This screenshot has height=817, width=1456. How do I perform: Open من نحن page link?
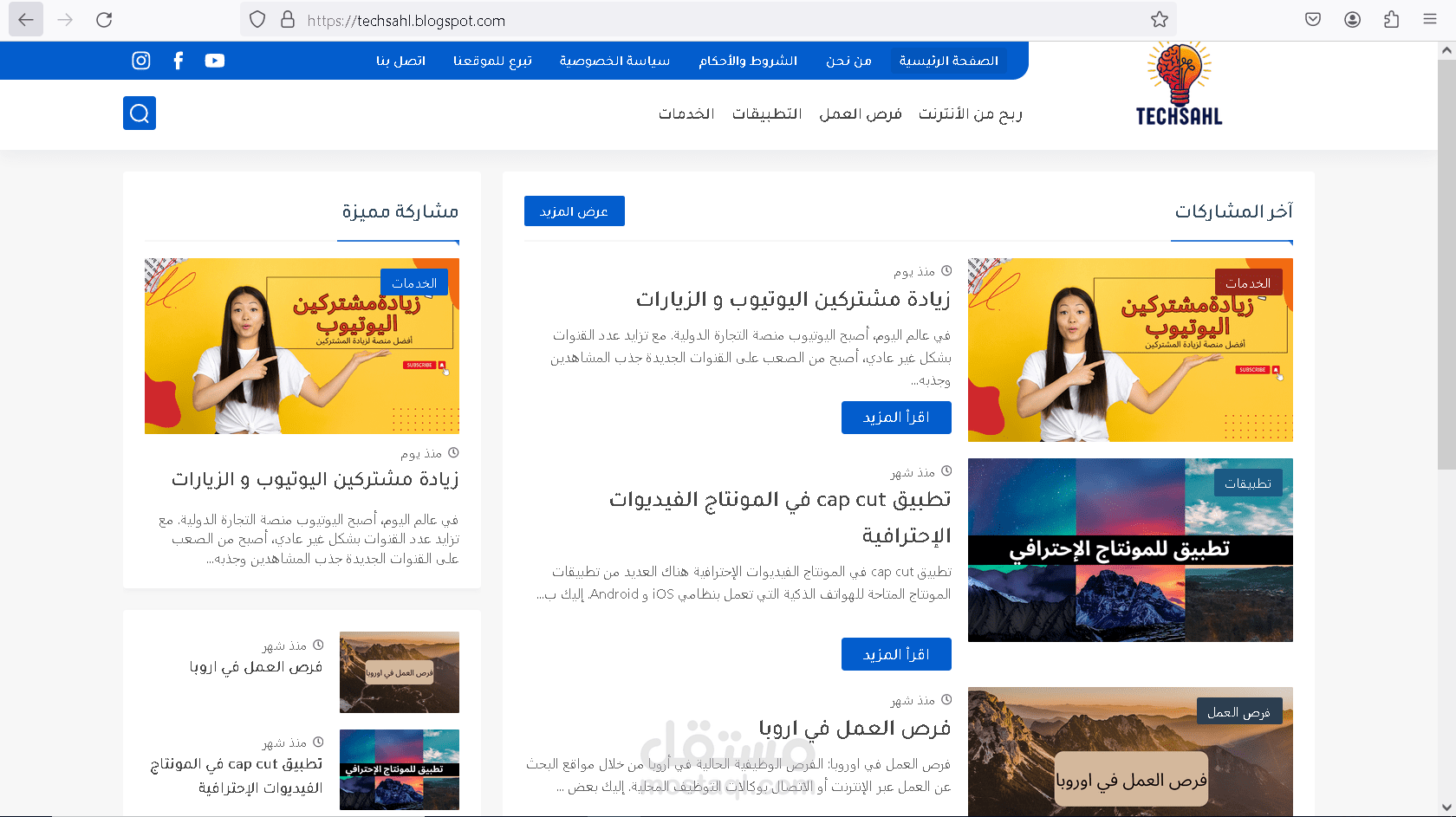pyautogui.click(x=848, y=61)
